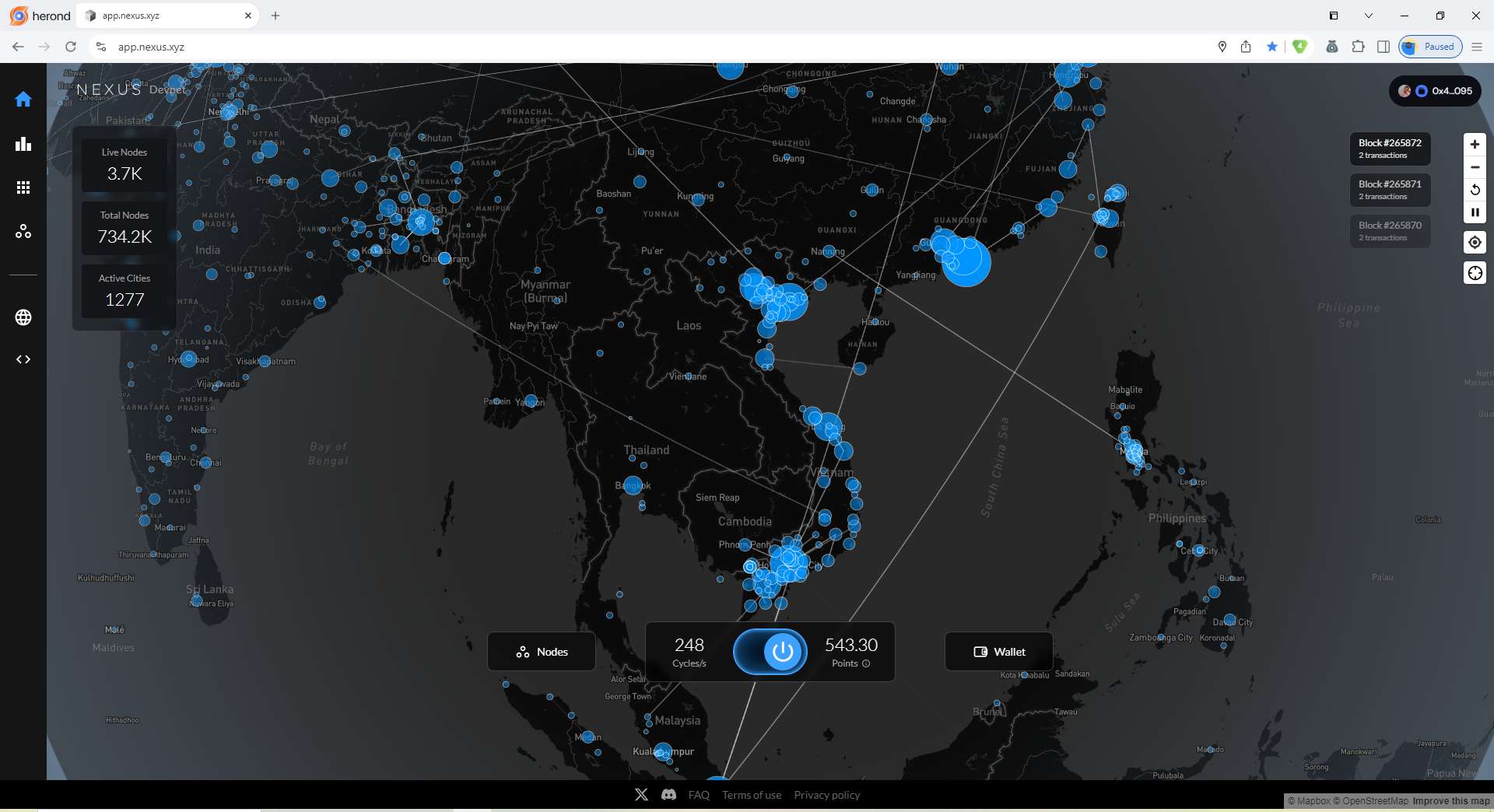
Task: Click the Total Nodes 734.2K card
Action: 124,228
